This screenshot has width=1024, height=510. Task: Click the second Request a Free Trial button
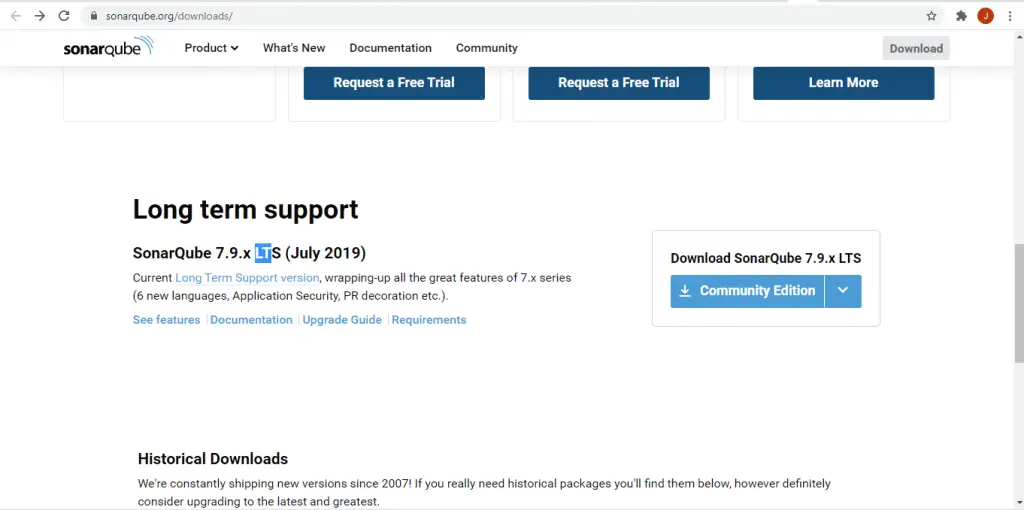(618, 83)
